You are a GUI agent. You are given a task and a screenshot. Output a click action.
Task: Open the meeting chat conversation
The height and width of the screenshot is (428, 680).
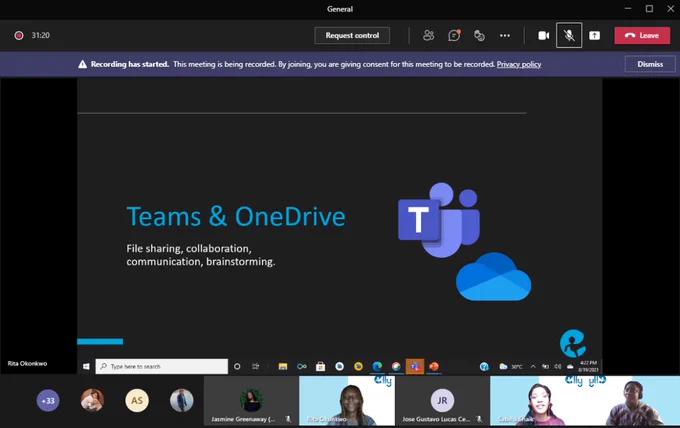454,36
